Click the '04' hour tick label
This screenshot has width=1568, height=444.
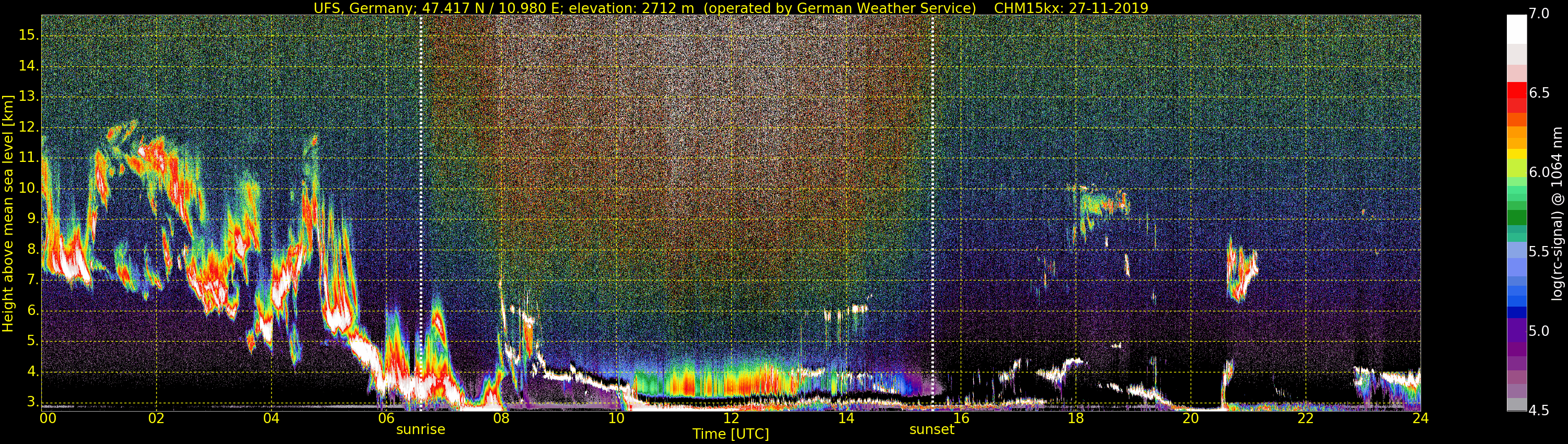(271, 418)
